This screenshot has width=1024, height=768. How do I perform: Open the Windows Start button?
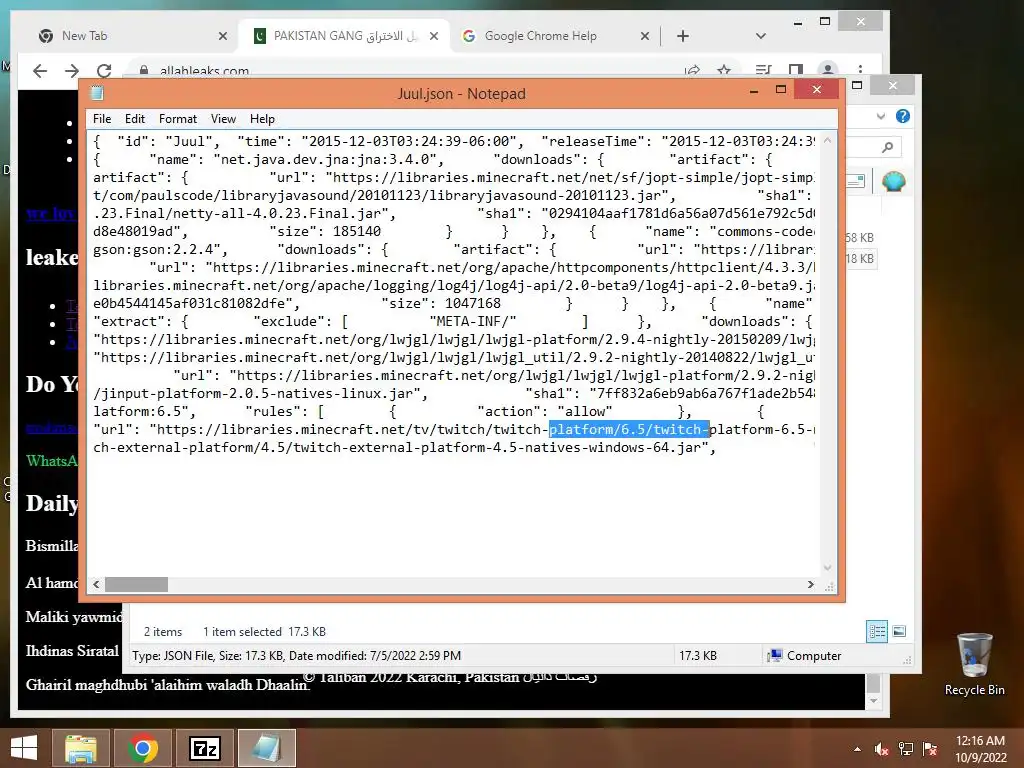pyautogui.click(x=24, y=748)
